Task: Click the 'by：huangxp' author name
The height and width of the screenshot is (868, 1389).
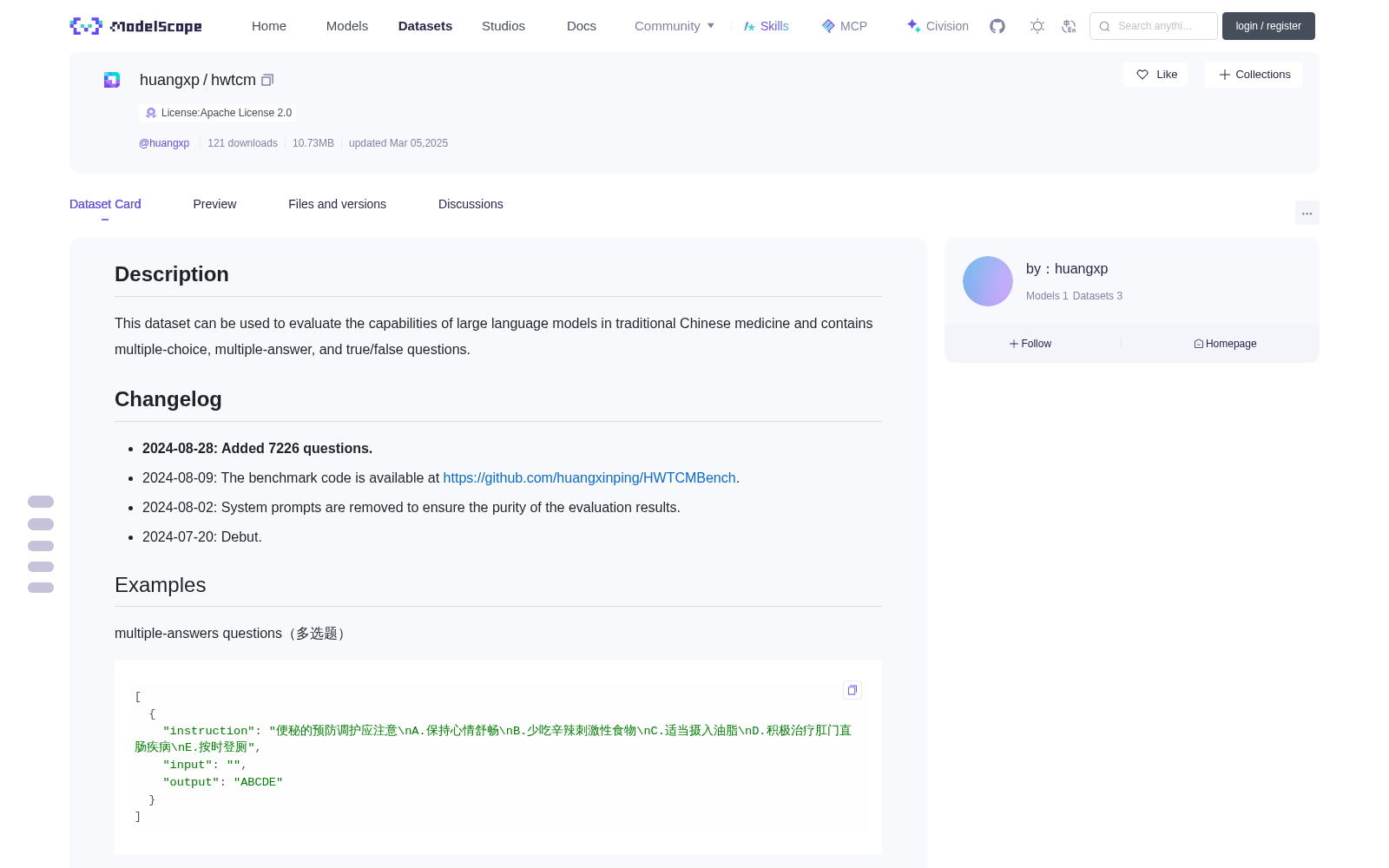Action: coord(1067,269)
